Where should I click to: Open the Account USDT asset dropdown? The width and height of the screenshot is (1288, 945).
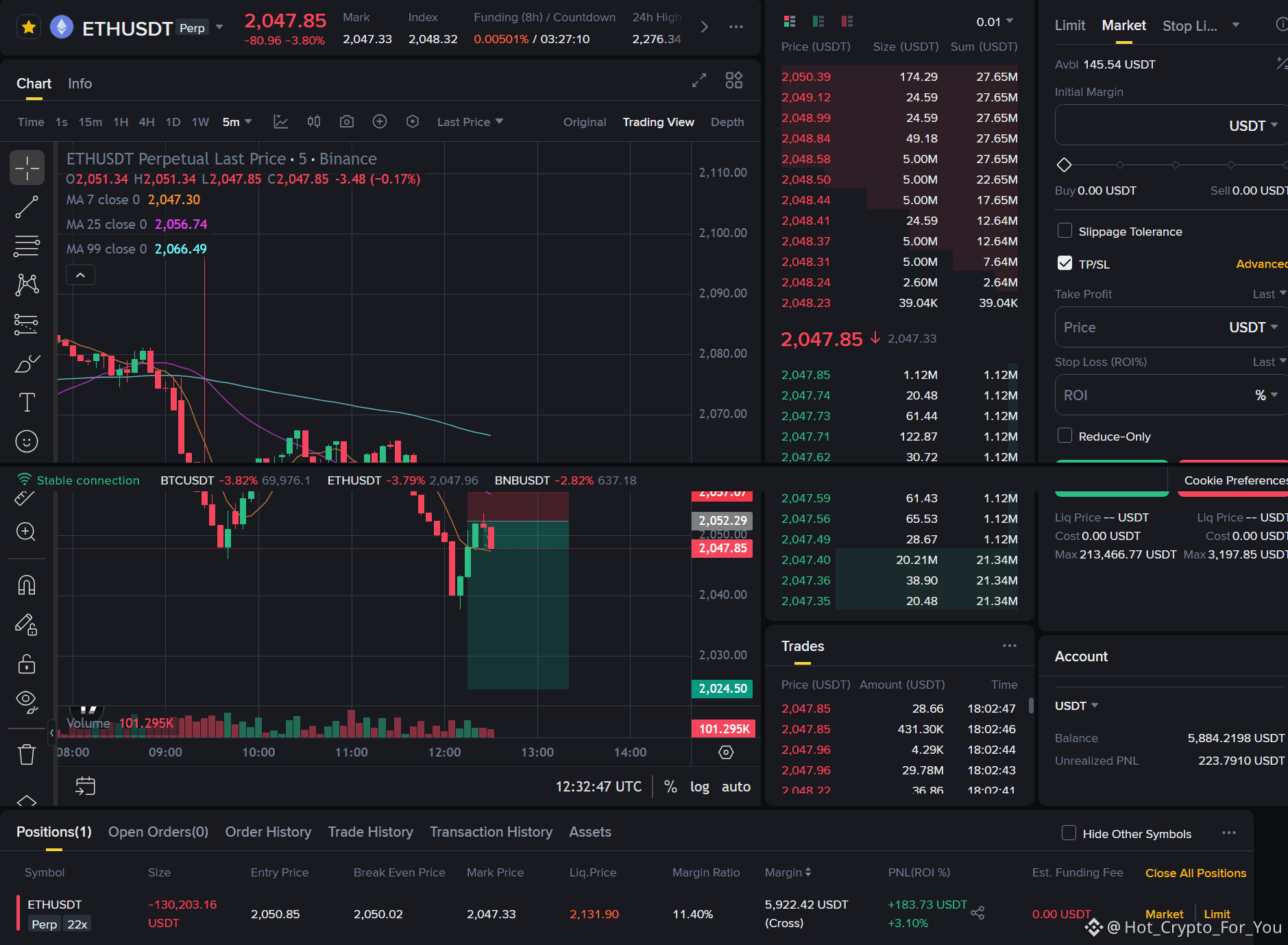[x=1076, y=706]
